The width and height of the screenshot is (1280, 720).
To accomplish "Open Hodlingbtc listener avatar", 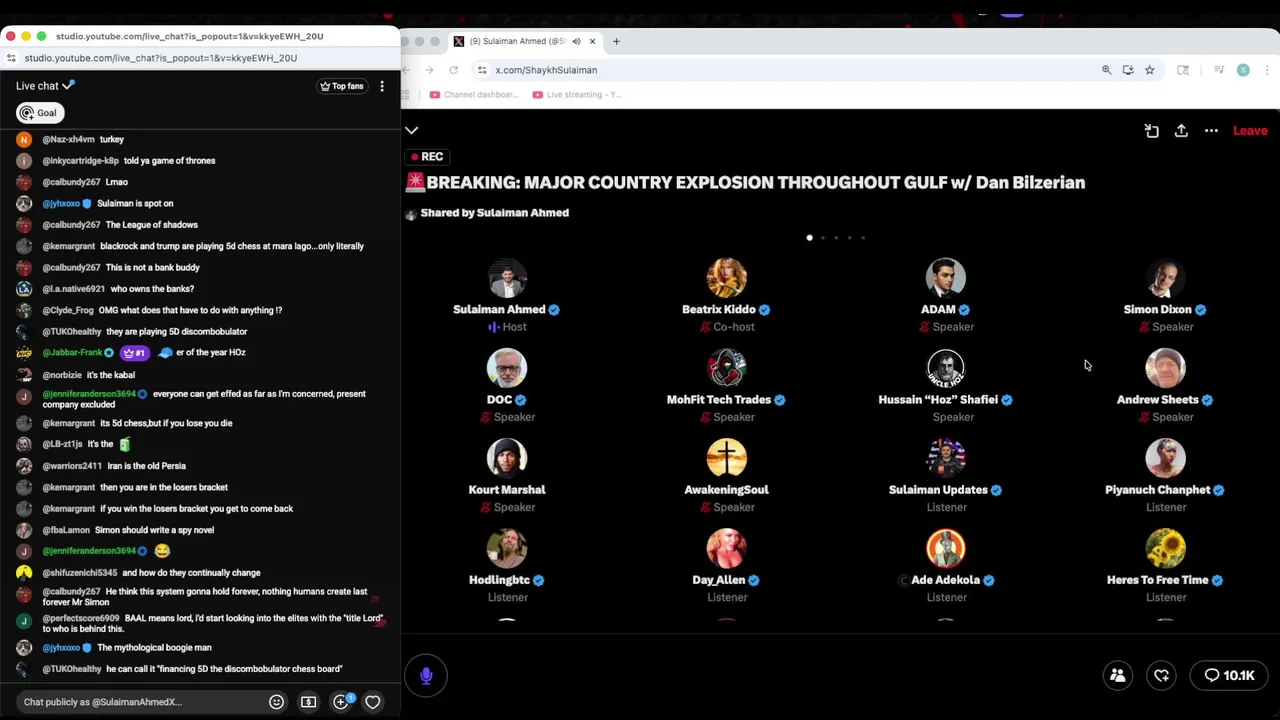I will click(507, 549).
